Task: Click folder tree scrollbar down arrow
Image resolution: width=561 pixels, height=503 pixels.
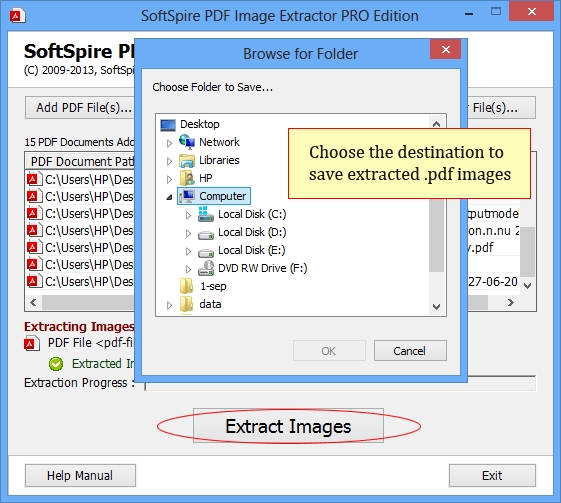Action: [436, 307]
